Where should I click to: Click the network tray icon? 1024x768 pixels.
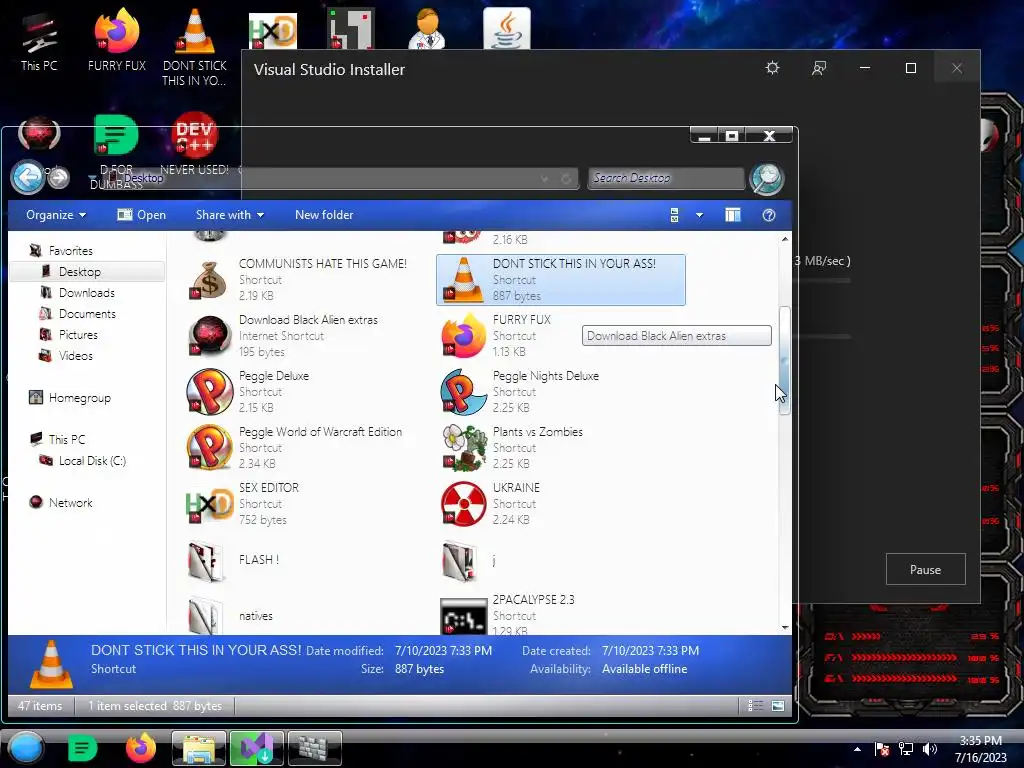(906, 749)
